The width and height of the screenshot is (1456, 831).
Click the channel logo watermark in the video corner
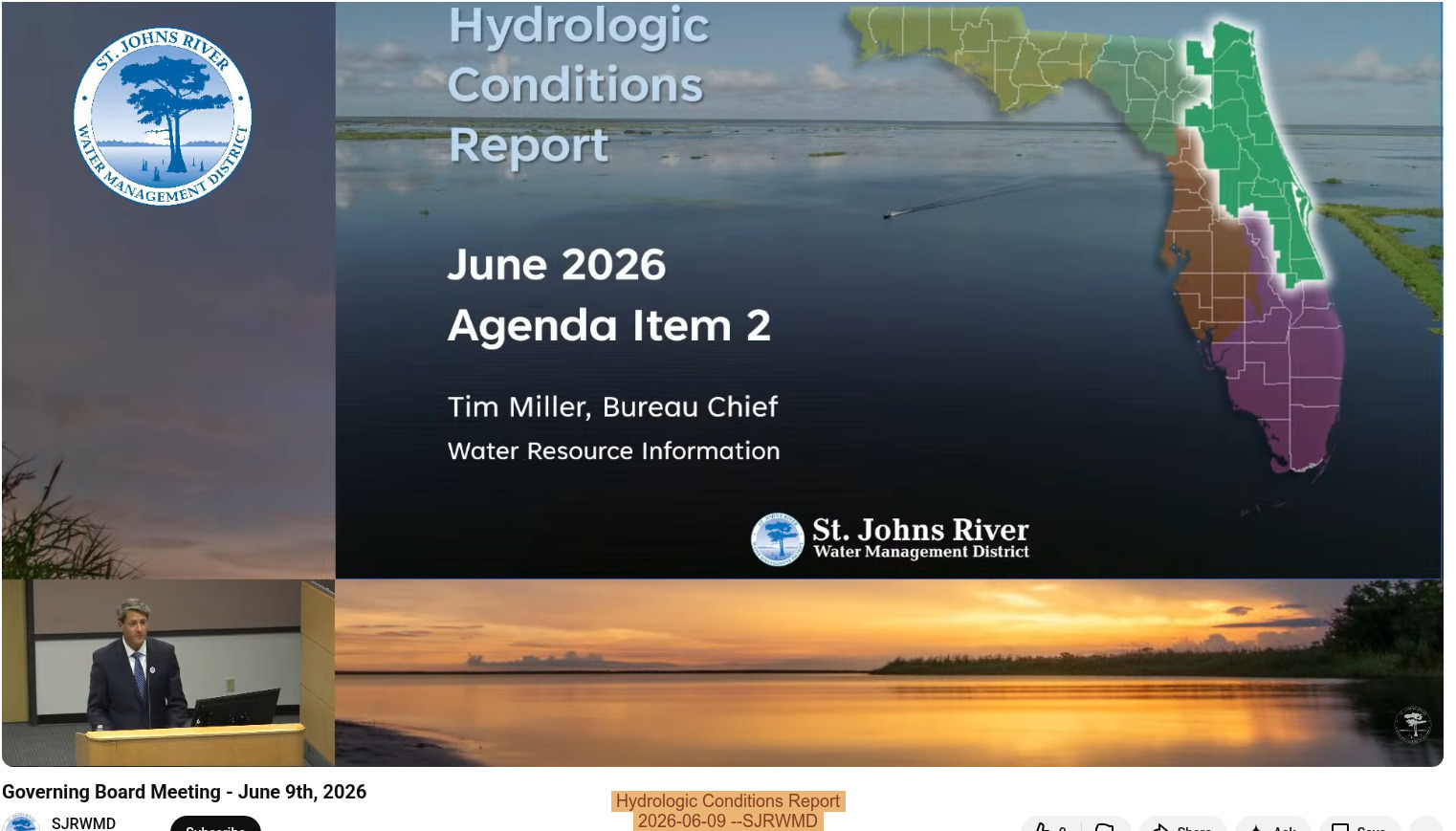[1412, 724]
